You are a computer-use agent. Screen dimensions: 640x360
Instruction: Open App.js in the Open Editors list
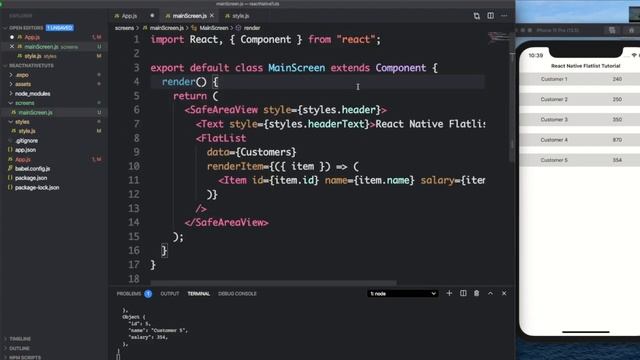(31, 37)
